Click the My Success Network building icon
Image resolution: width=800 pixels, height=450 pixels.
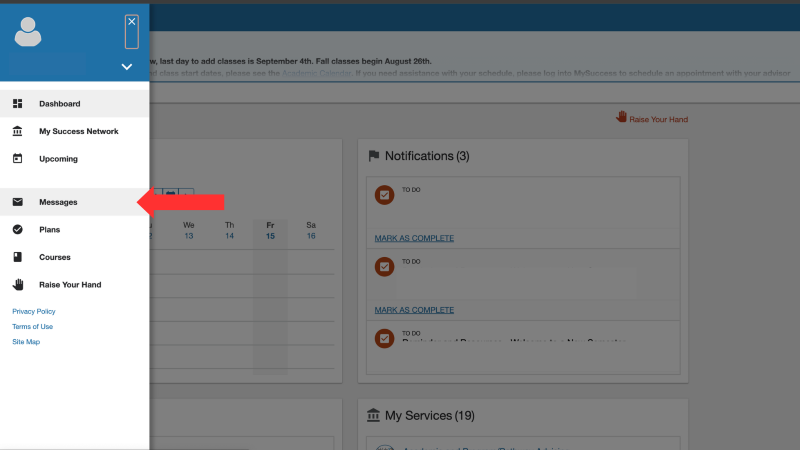coord(17,131)
